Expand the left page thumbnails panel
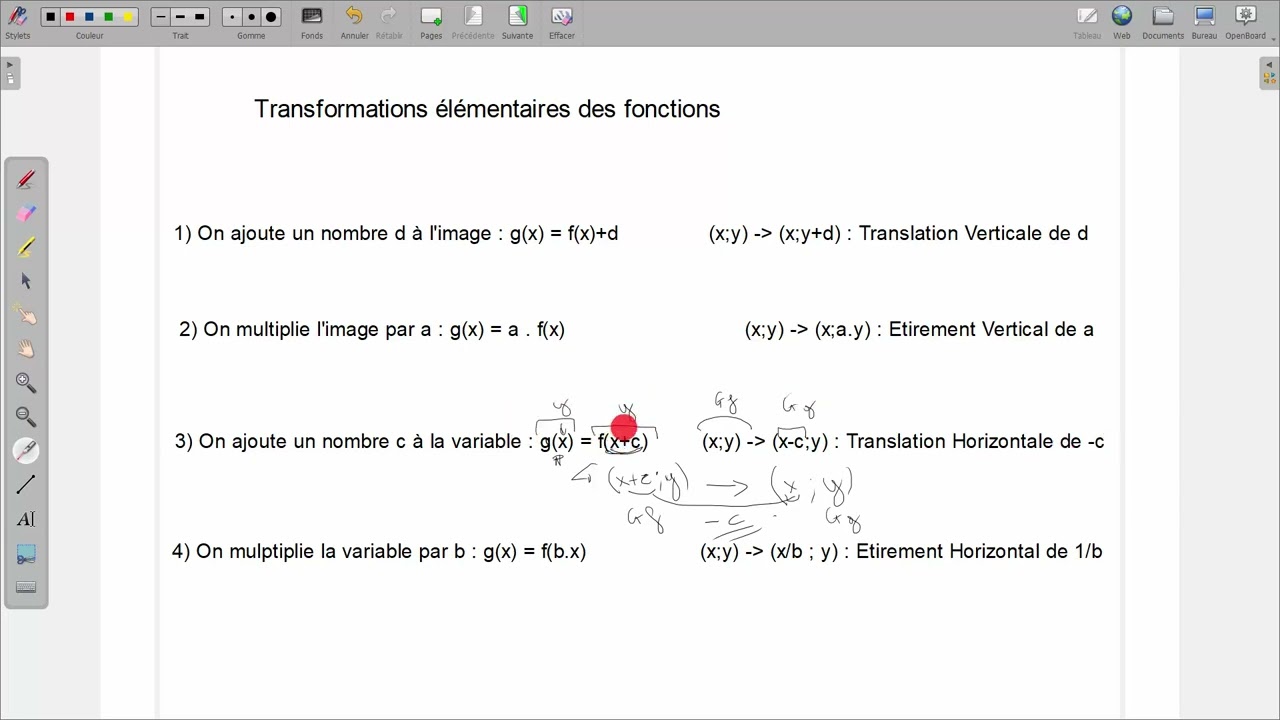 pyautogui.click(x=10, y=73)
